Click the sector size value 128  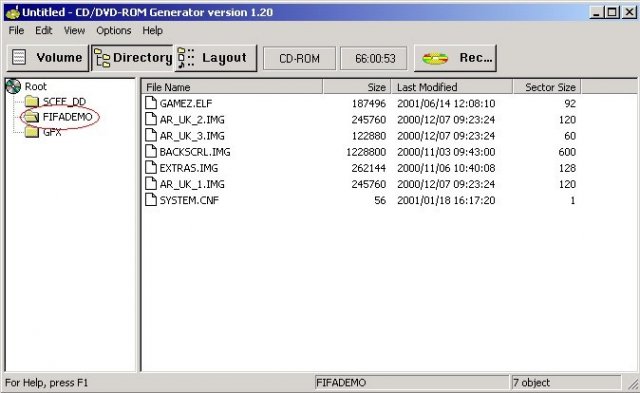(x=567, y=168)
